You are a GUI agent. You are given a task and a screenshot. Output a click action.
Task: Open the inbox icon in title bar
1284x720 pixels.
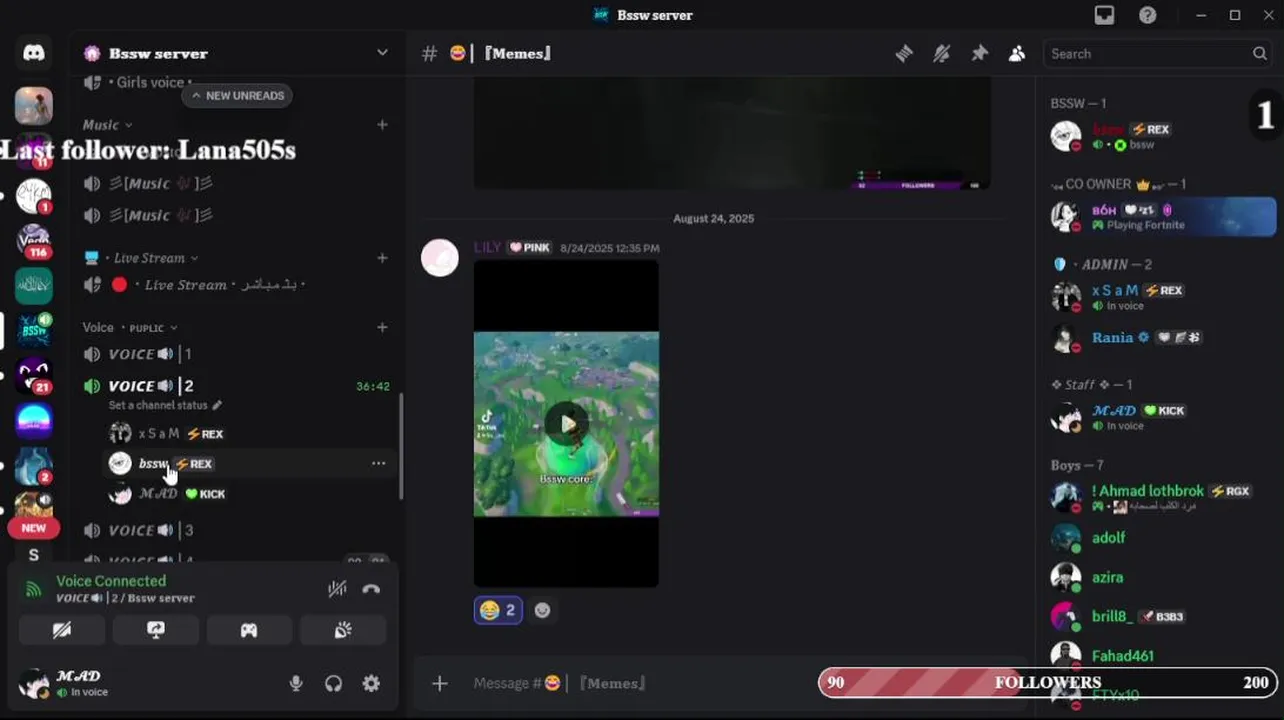(x=1104, y=15)
